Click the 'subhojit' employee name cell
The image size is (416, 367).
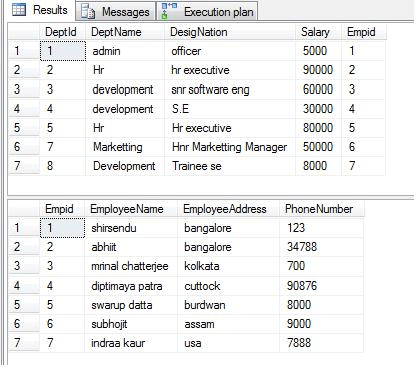pyautogui.click(x=131, y=324)
